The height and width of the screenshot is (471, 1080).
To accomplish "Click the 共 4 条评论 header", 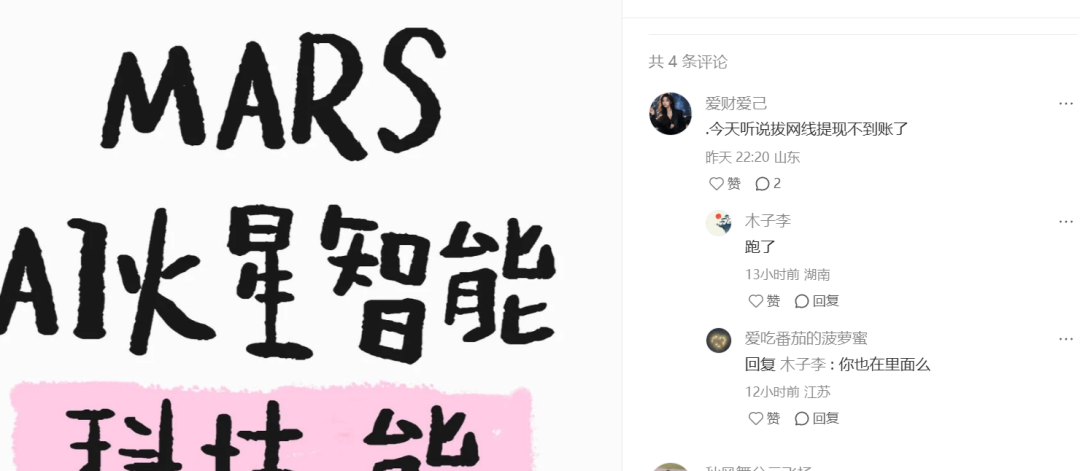I will [687, 62].
